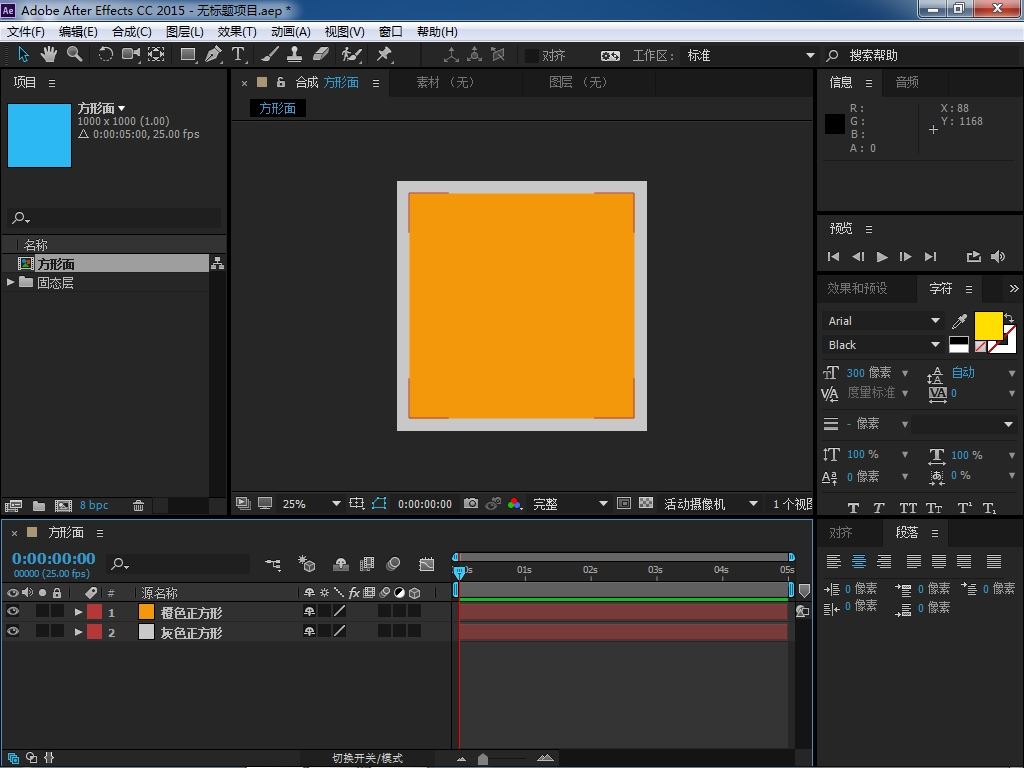The height and width of the screenshot is (768, 1024).
Task: Click the yellow fill color swatch
Action: click(987, 326)
